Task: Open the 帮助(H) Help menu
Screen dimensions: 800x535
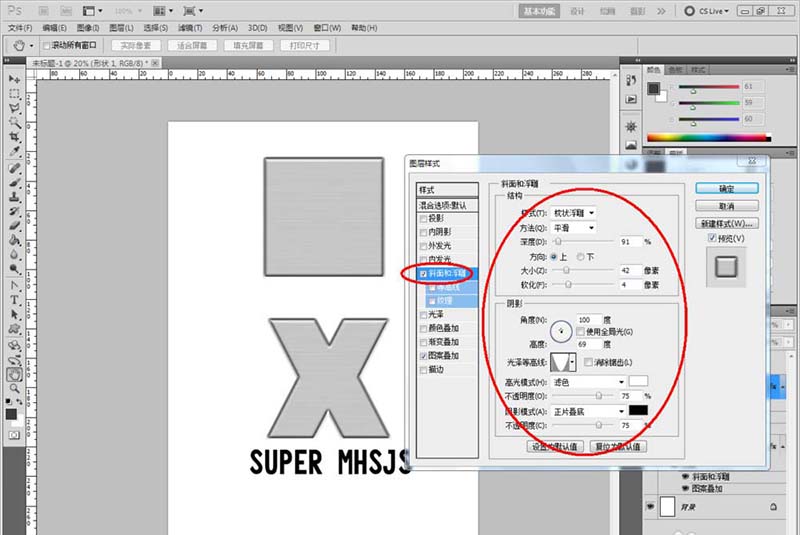Action: tap(364, 28)
